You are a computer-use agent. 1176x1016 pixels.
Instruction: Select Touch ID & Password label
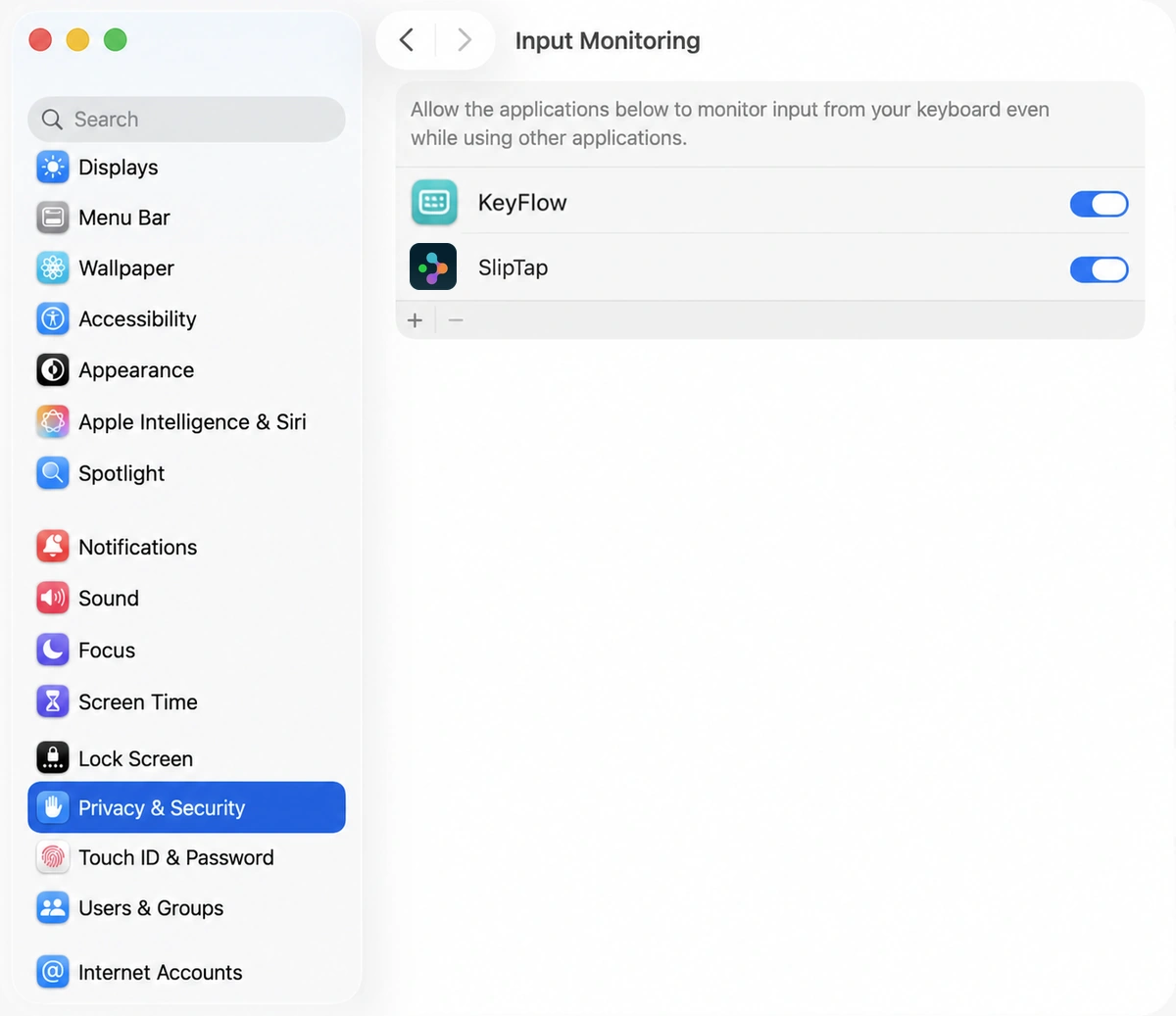point(176,857)
